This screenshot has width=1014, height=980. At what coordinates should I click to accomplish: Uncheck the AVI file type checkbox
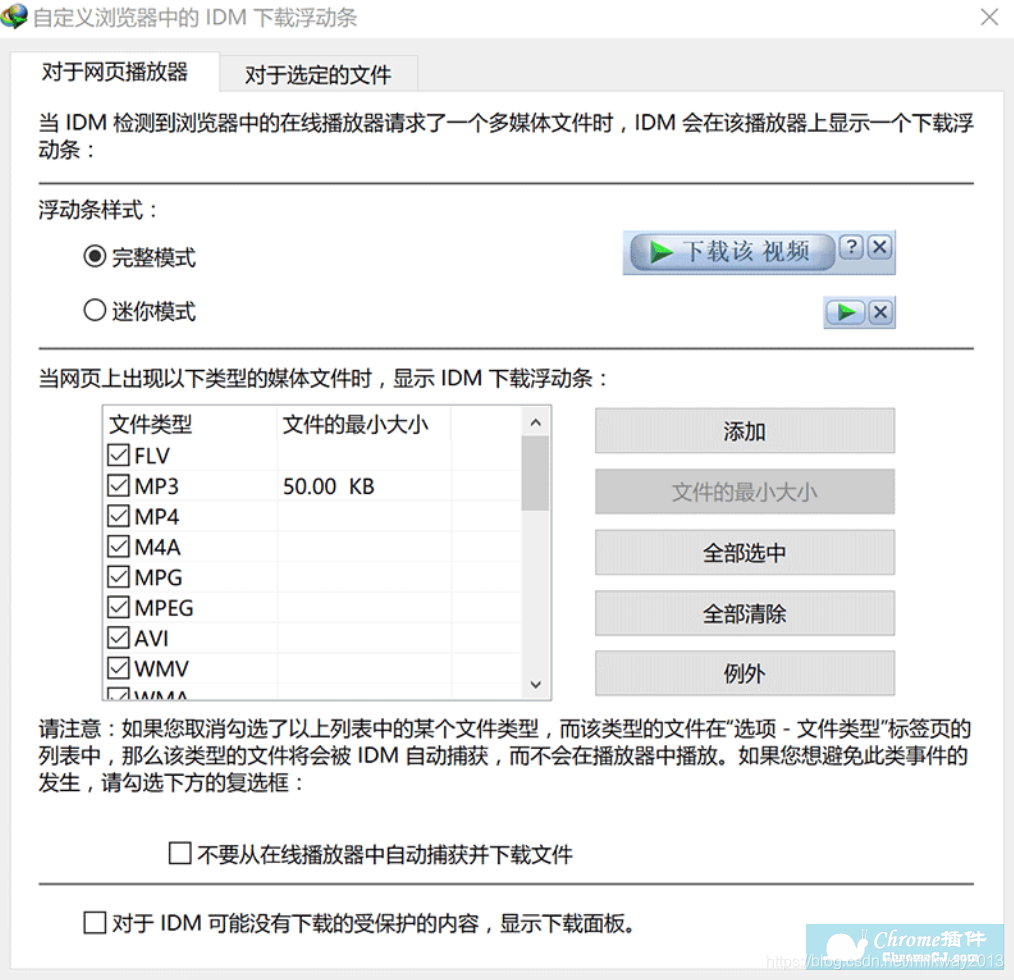click(x=118, y=637)
